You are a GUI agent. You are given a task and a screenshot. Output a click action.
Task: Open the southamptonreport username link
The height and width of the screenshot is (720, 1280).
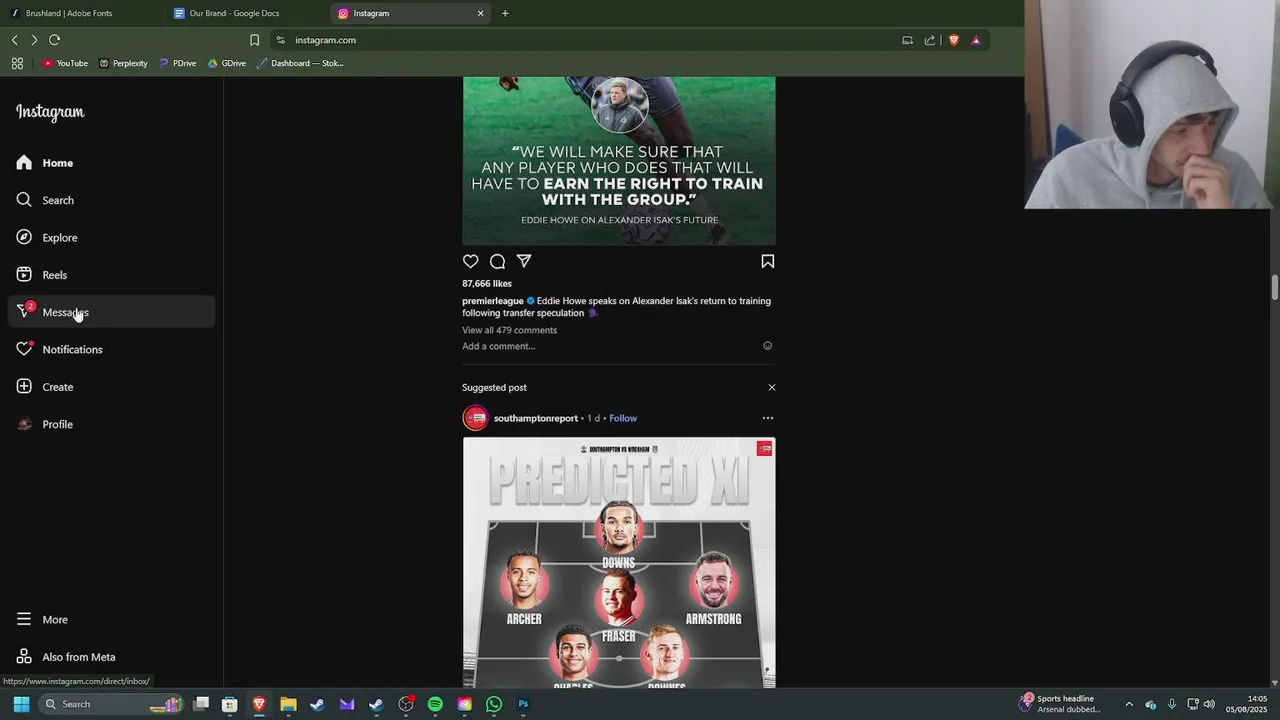(536, 418)
